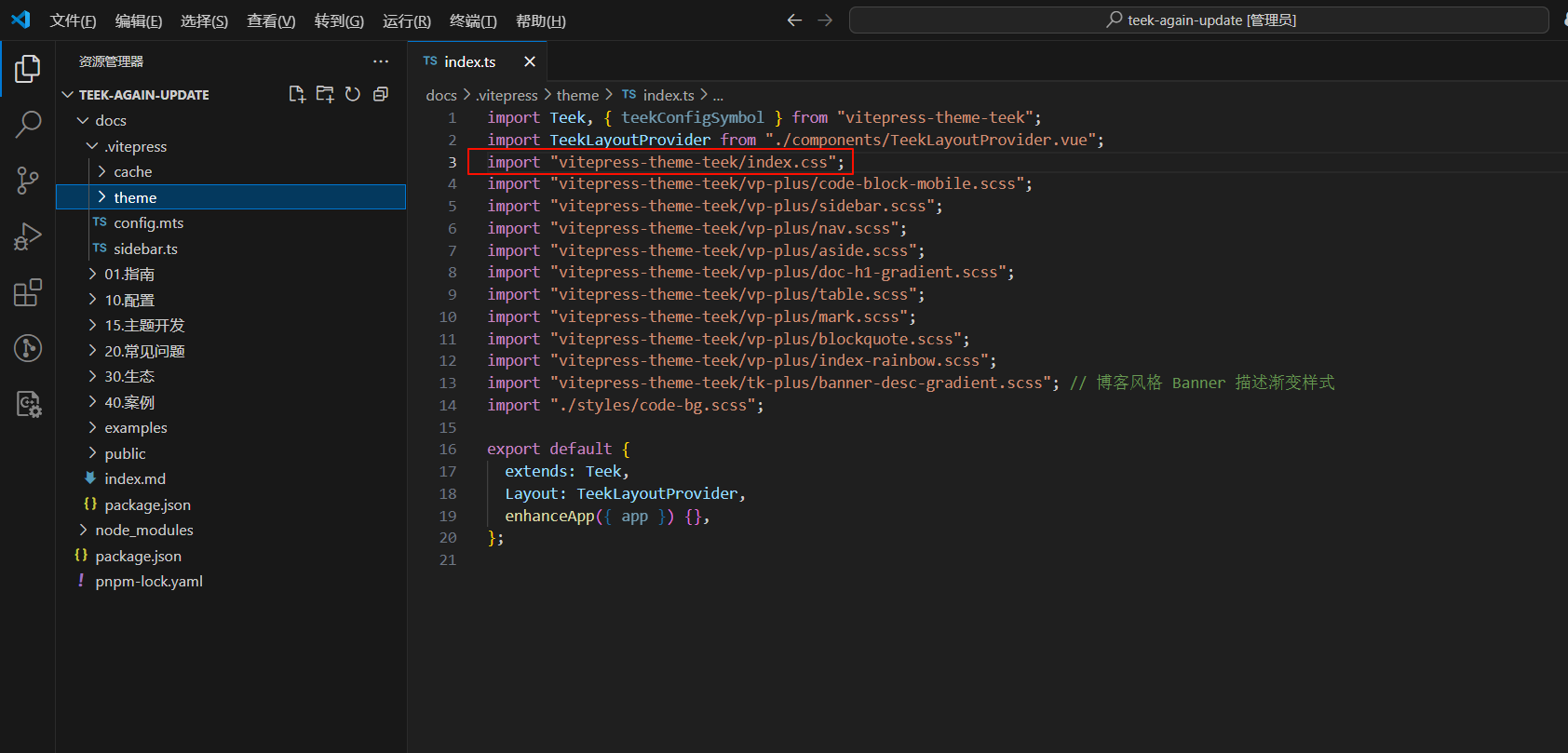Open package.json inside docs folder
Image resolution: width=1568 pixels, height=753 pixels.
[x=147, y=504]
